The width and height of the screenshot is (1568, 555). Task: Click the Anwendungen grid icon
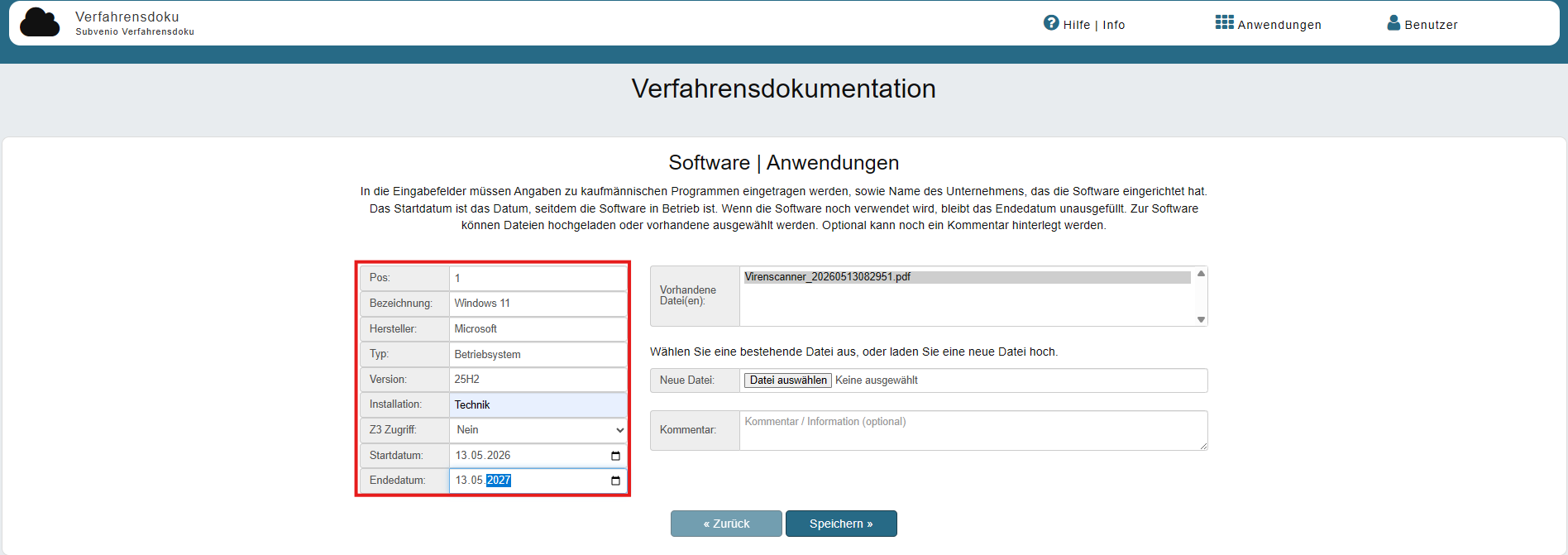[1225, 22]
